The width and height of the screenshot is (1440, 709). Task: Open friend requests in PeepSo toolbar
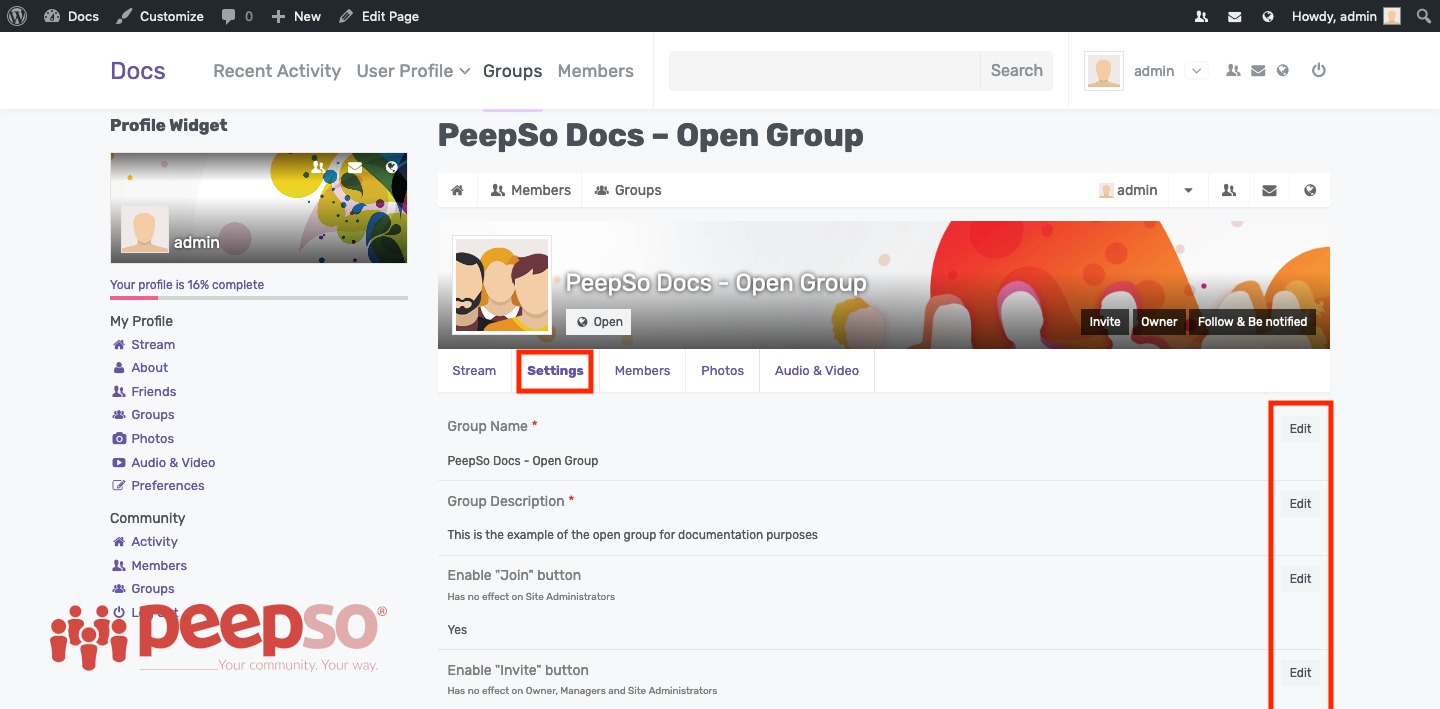(x=1229, y=190)
